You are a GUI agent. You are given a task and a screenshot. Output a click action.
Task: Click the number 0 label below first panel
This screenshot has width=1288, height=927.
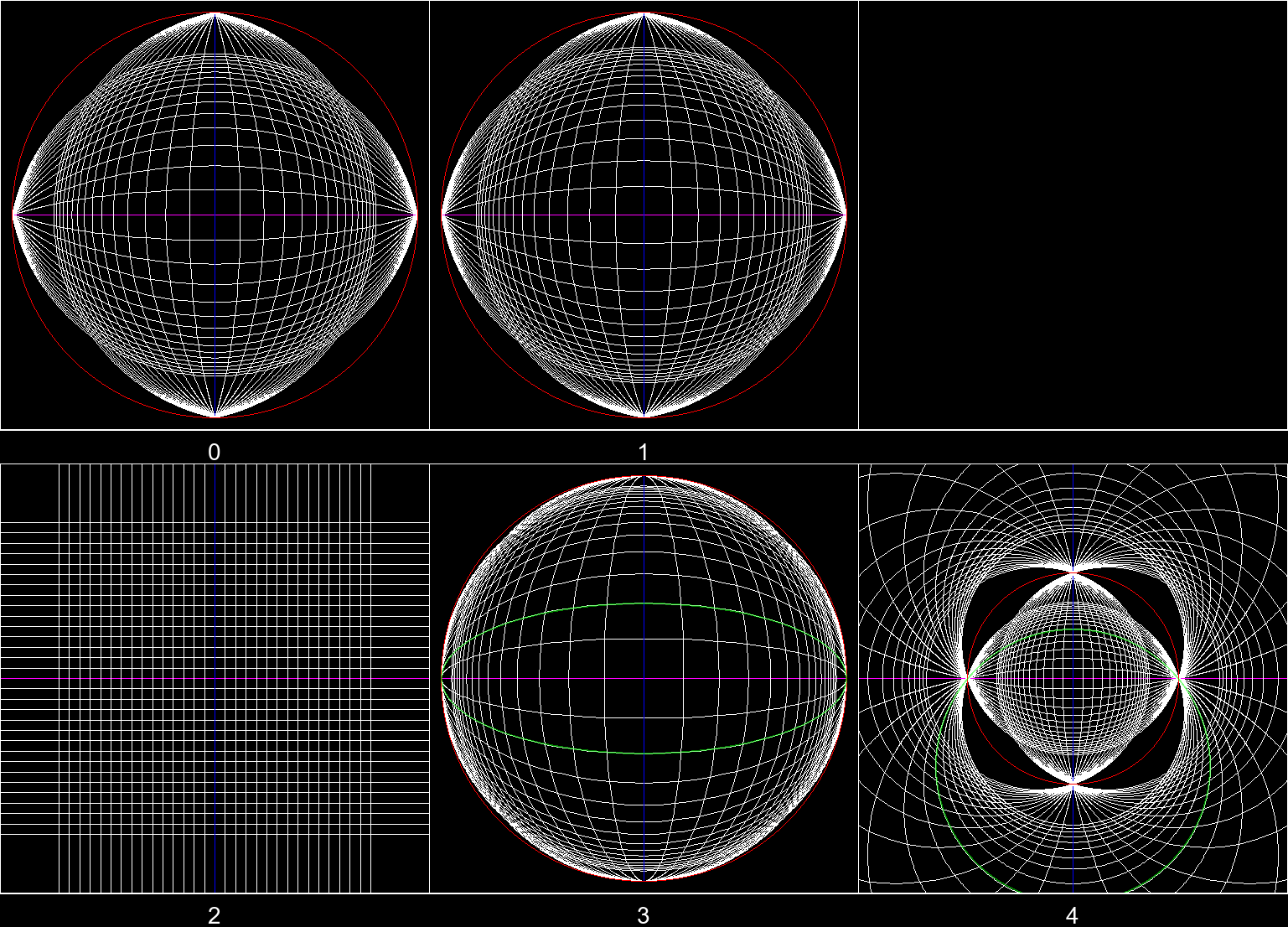pyautogui.click(x=214, y=451)
